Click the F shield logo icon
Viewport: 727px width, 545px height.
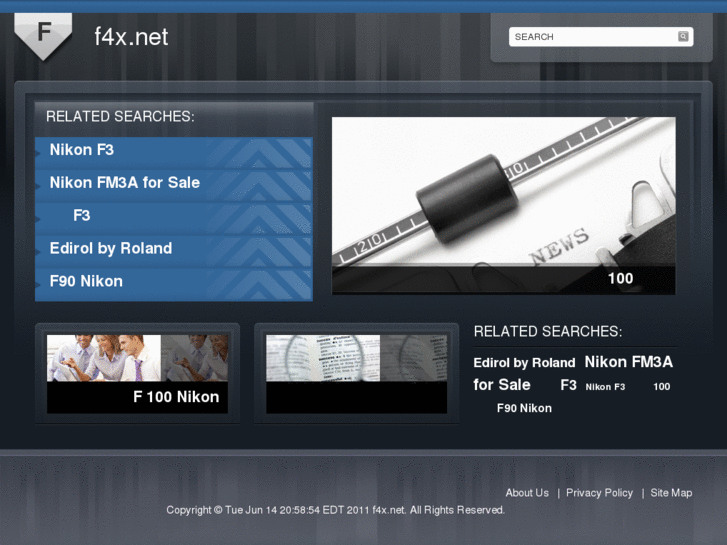pyautogui.click(x=43, y=36)
